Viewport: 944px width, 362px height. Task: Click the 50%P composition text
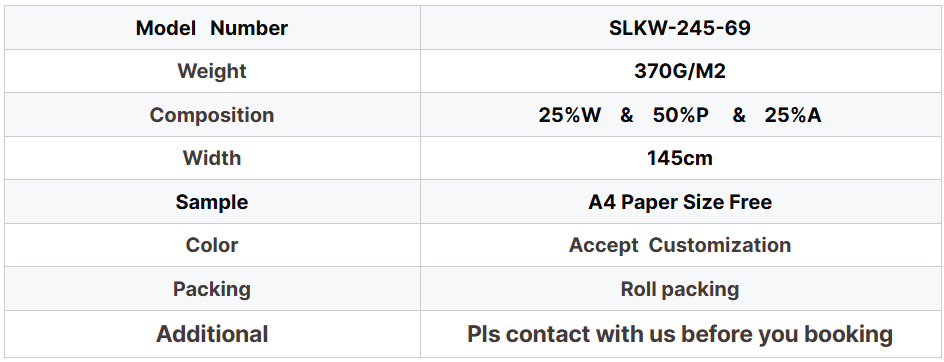point(681,114)
